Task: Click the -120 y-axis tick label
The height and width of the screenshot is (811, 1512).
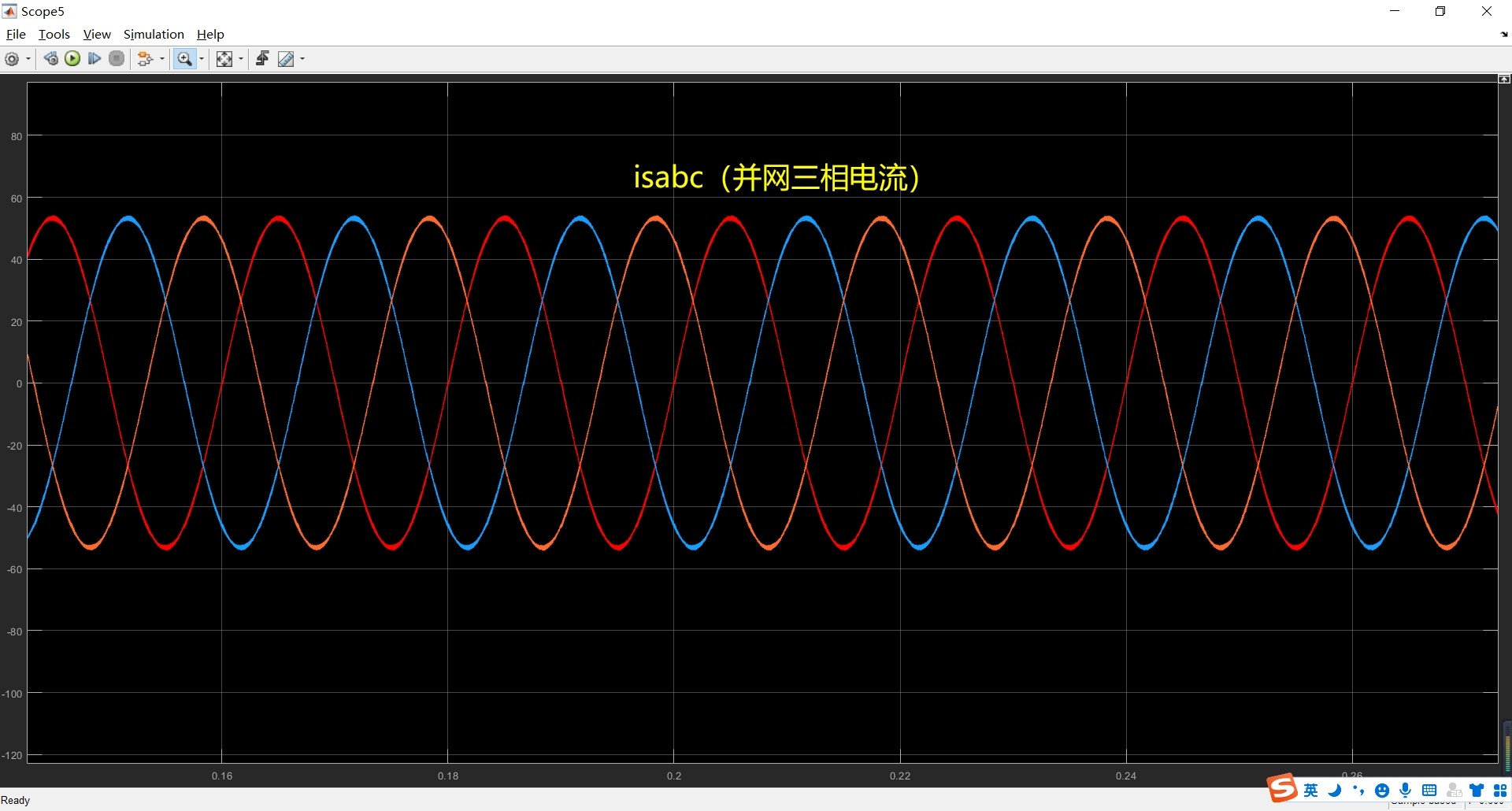Action: 13,755
